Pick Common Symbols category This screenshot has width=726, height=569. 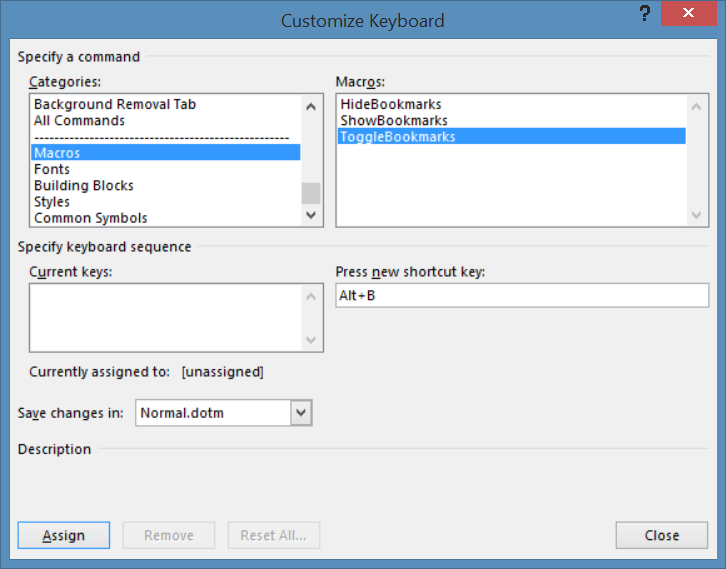[91, 218]
